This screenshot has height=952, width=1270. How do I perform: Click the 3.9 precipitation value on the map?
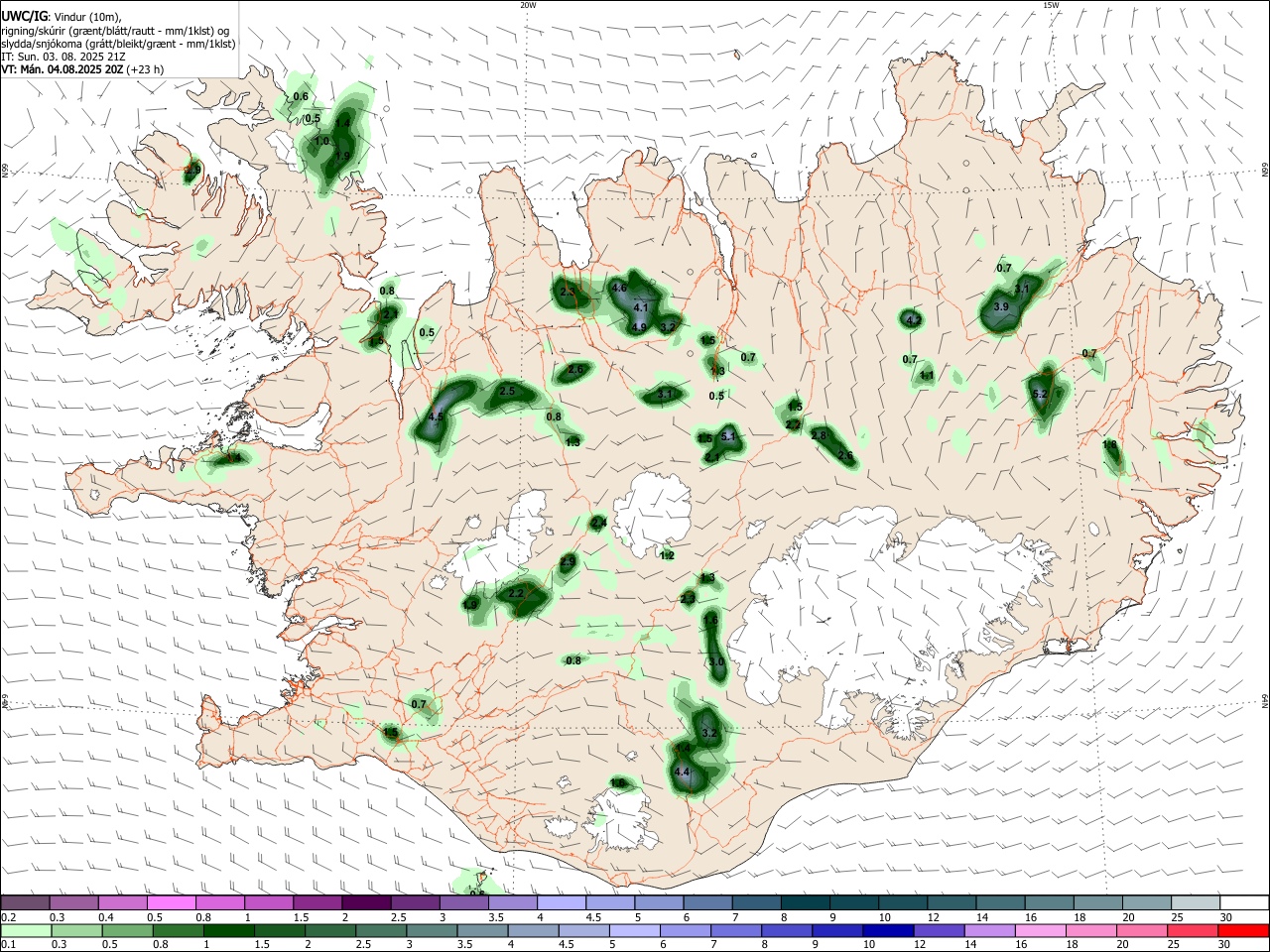pyautogui.click(x=1001, y=307)
